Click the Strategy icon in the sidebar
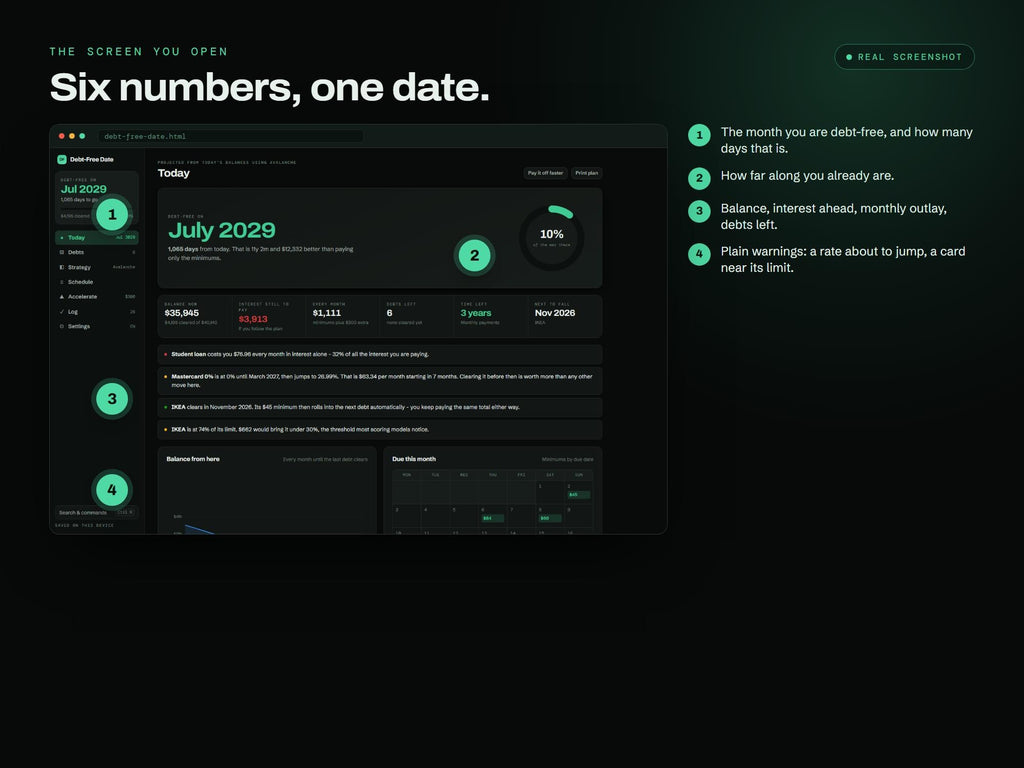 tap(62, 267)
